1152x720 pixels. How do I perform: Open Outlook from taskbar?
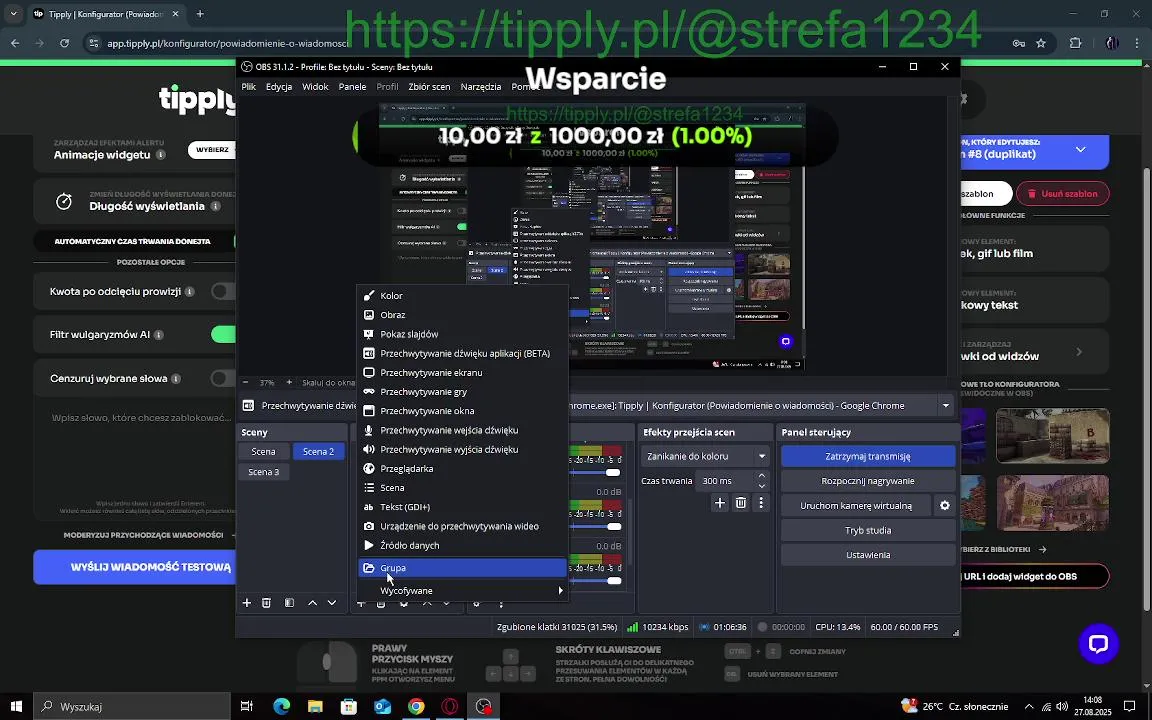coord(382,706)
